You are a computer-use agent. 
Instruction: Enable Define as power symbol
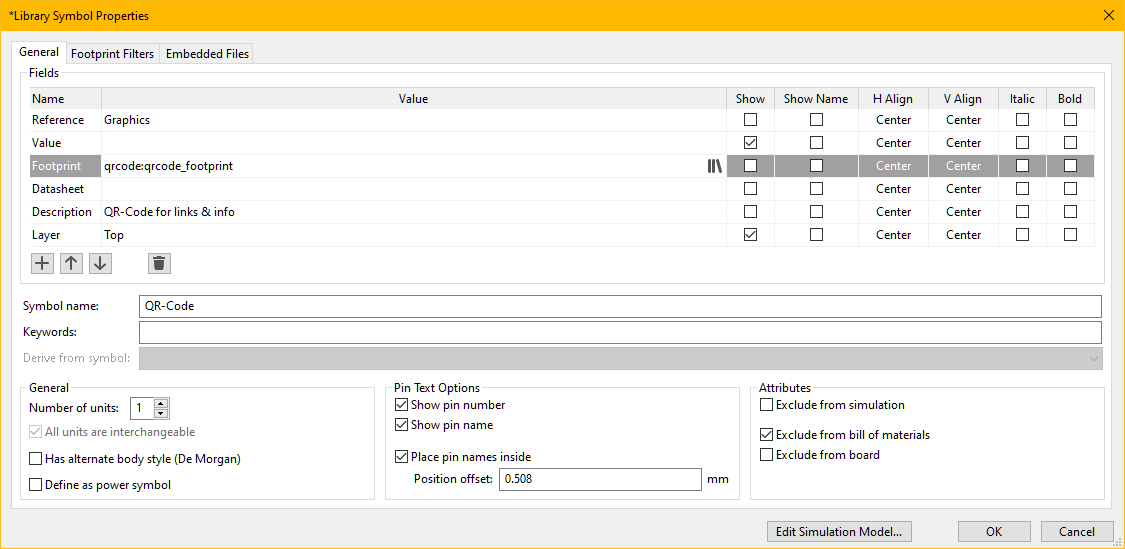pyautogui.click(x=36, y=485)
